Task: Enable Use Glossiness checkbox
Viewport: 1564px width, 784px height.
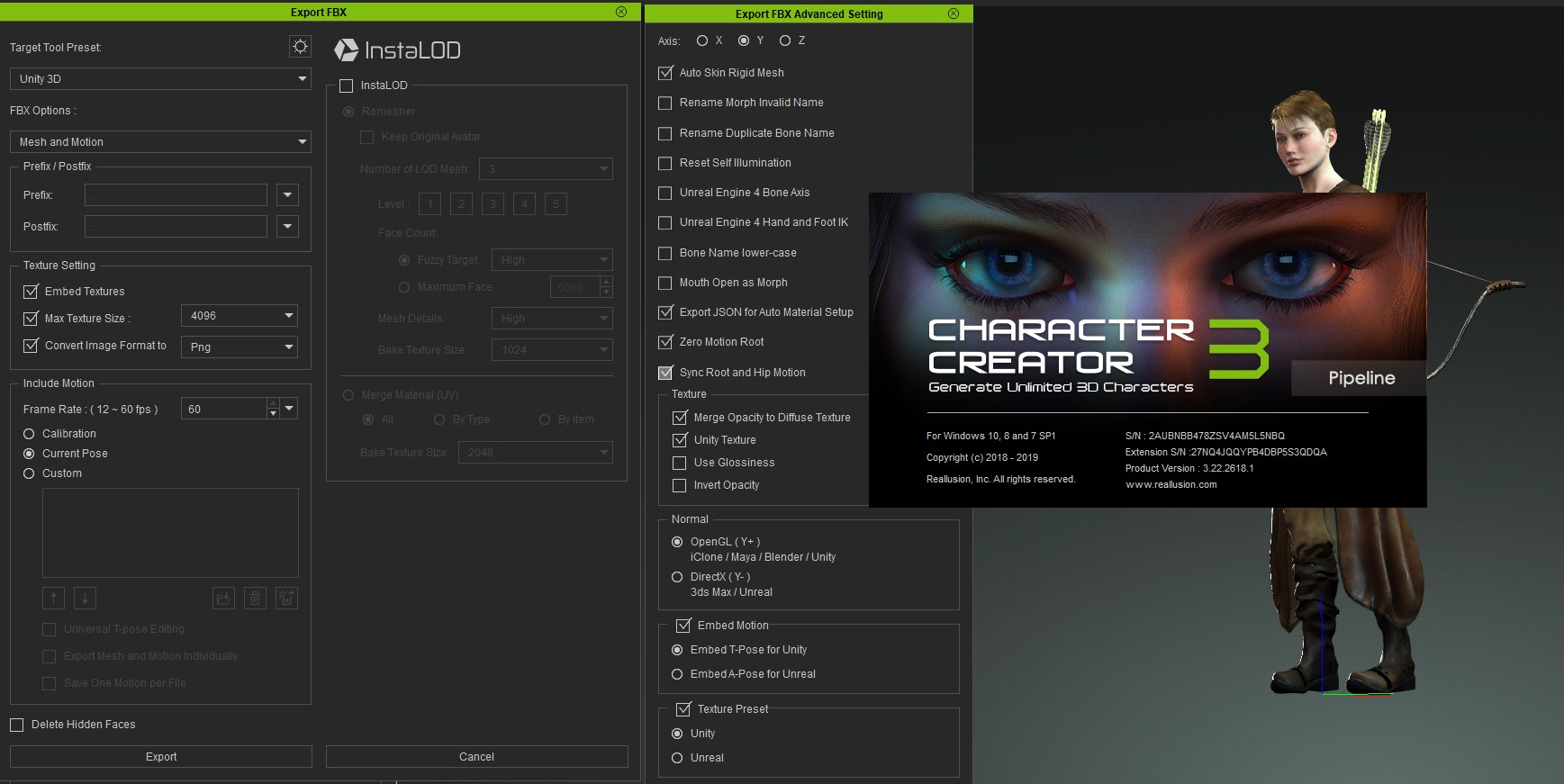Action: click(680, 464)
